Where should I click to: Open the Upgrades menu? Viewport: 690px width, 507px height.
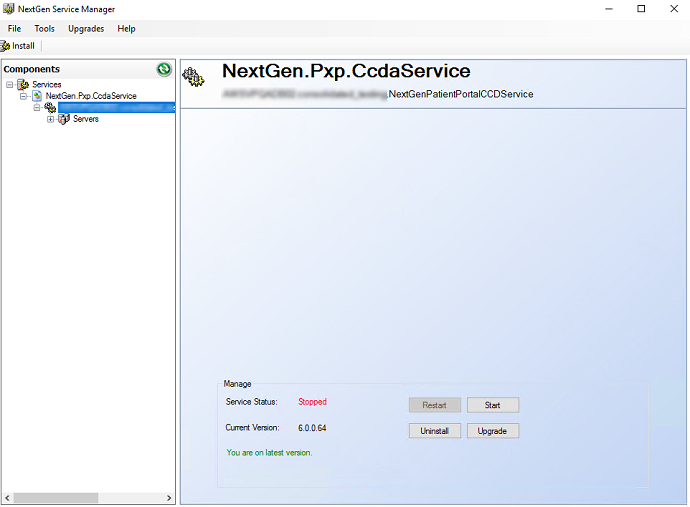86,29
